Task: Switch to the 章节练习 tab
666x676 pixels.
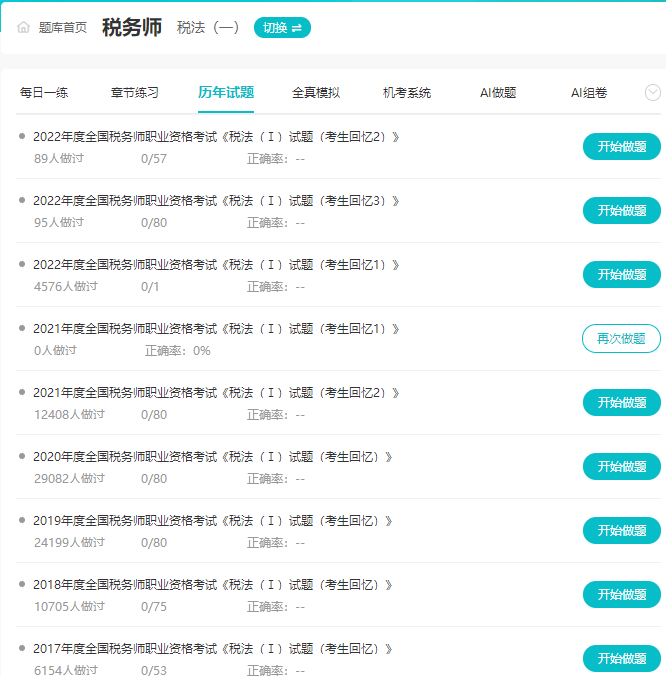Action: pyautogui.click(x=134, y=93)
